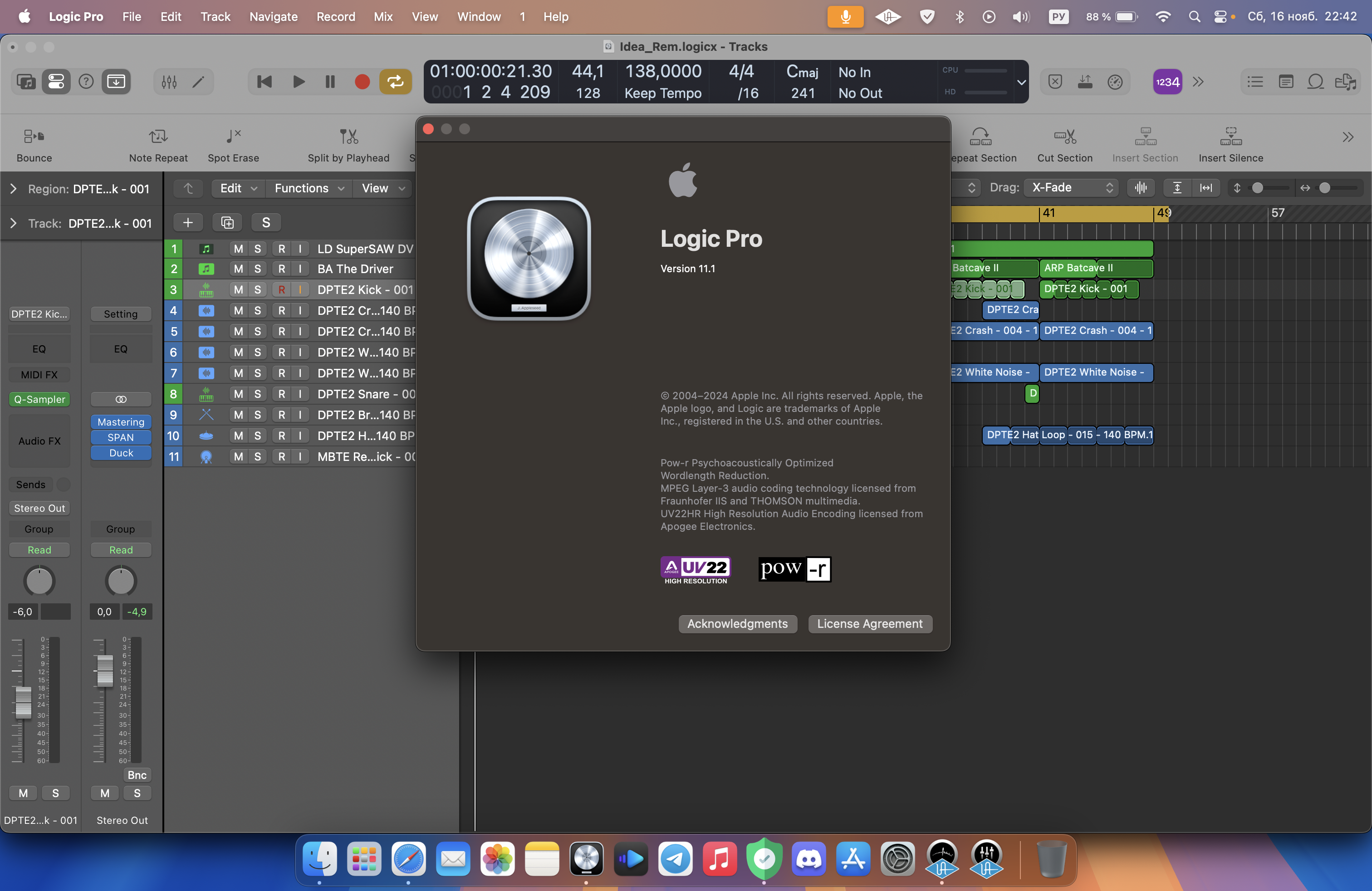Show more toolbar items double chevron
The width and height of the screenshot is (1372, 891).
pos(1348,137)
